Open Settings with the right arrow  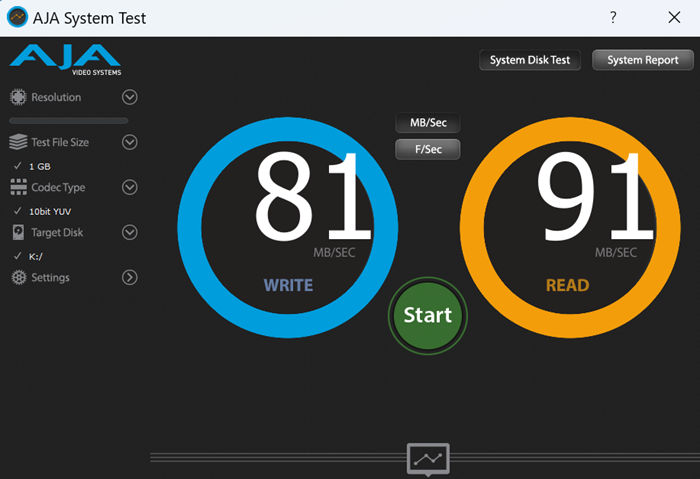[x=129, y=277]
